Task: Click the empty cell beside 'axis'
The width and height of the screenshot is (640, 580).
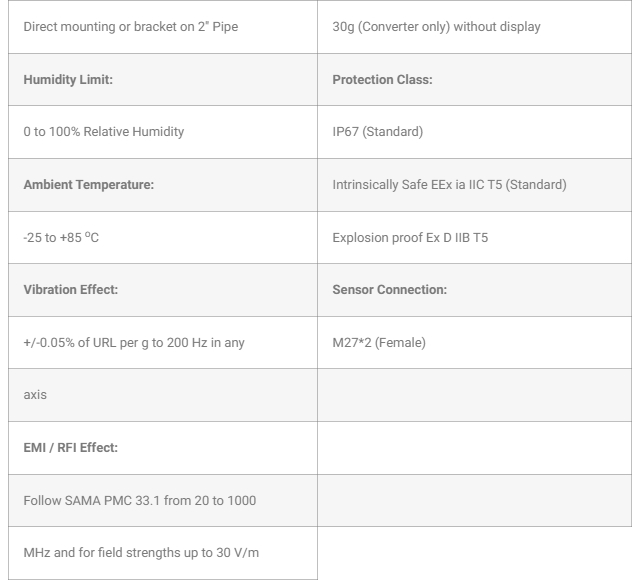Action: tap(475, 395)
